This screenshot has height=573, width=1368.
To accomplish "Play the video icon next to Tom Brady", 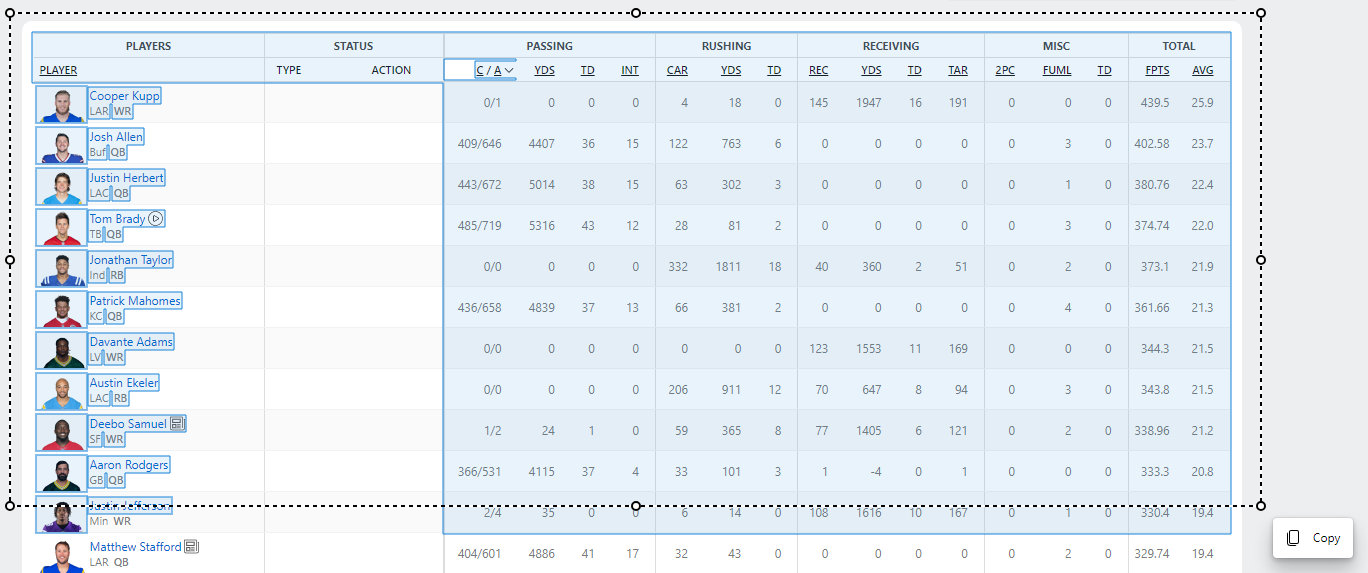I will coord(156,219).
